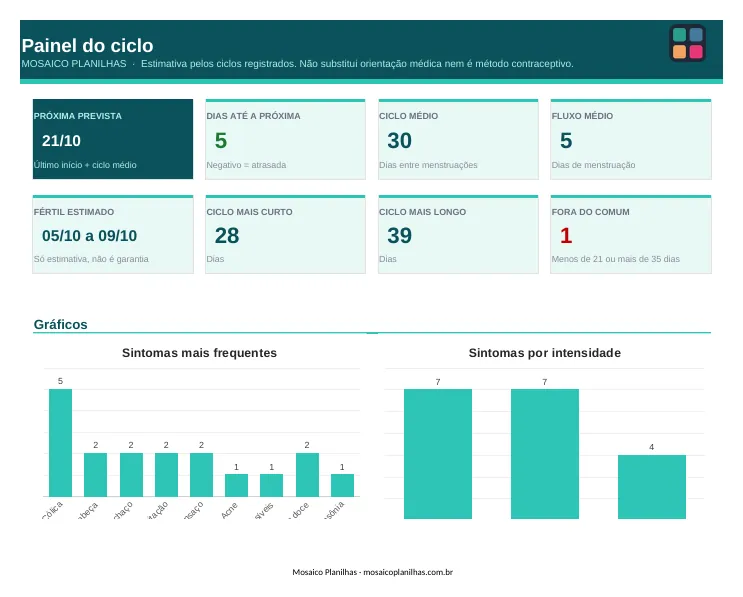
Task: Click the 'CICLO MAIS CURTO' label
Action: click(x=249, y=212)
